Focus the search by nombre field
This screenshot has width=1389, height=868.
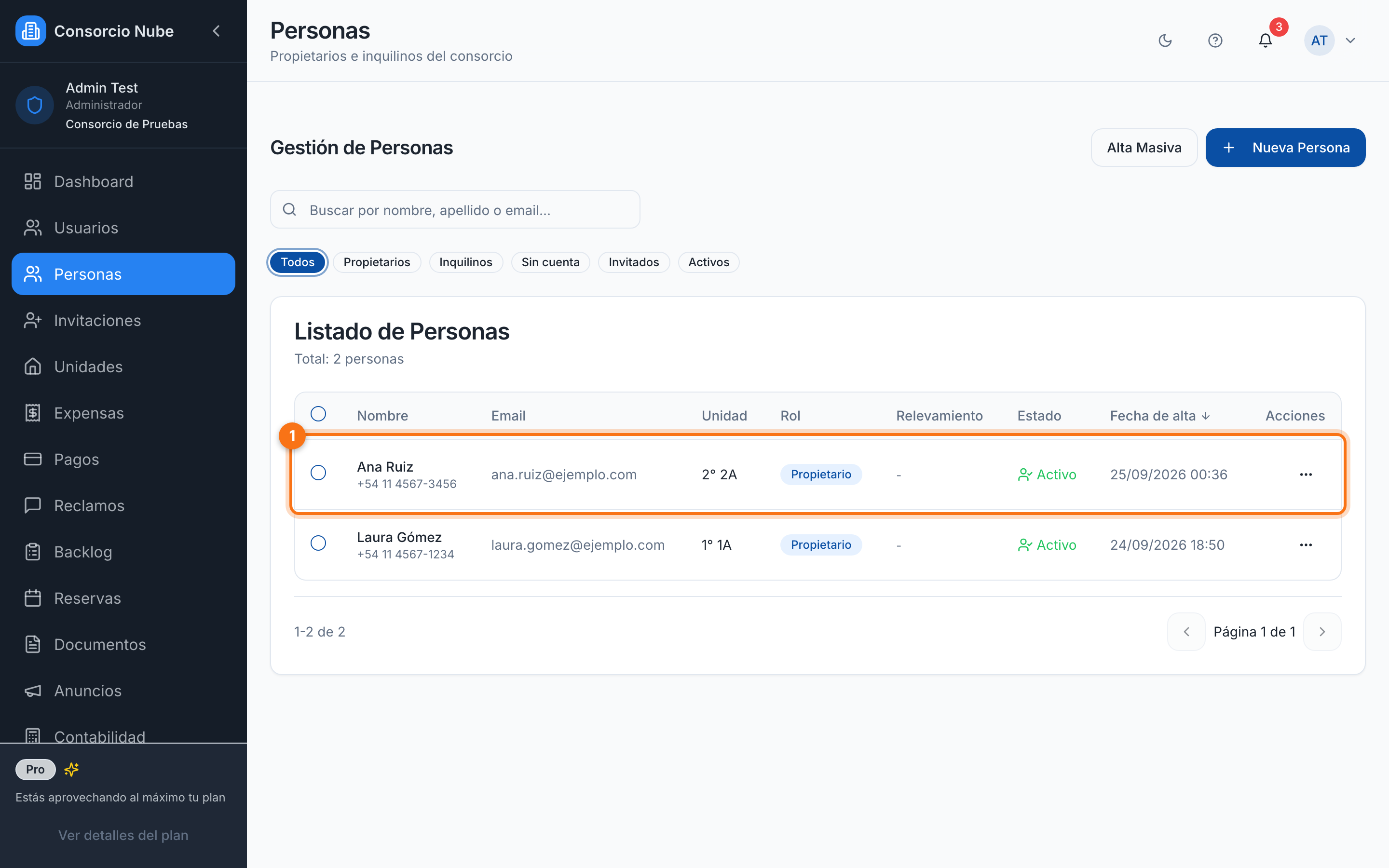pos(455,210)
